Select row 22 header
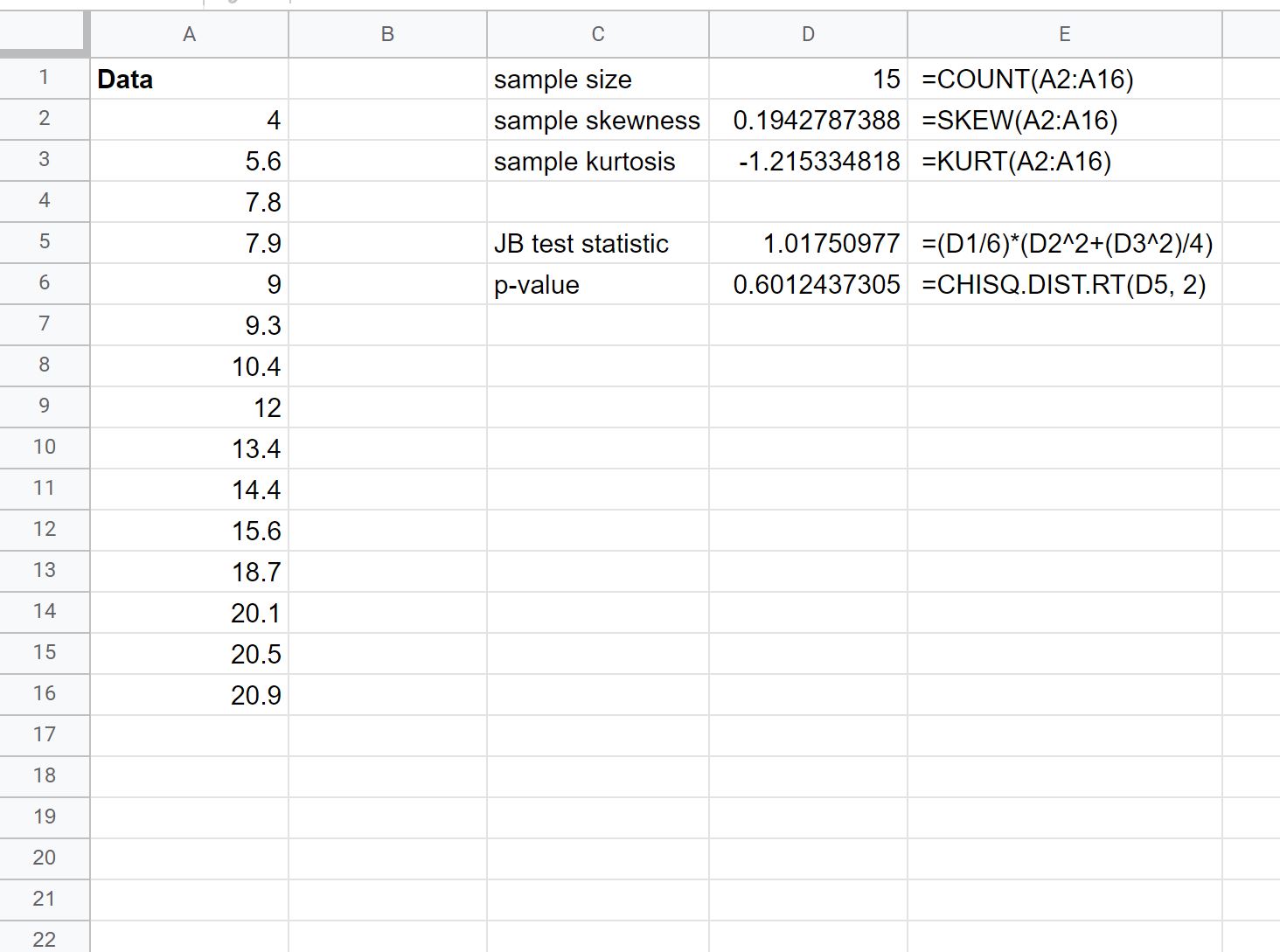Image resolution: width=1280 pixels, height=952 pixels. 45,937
